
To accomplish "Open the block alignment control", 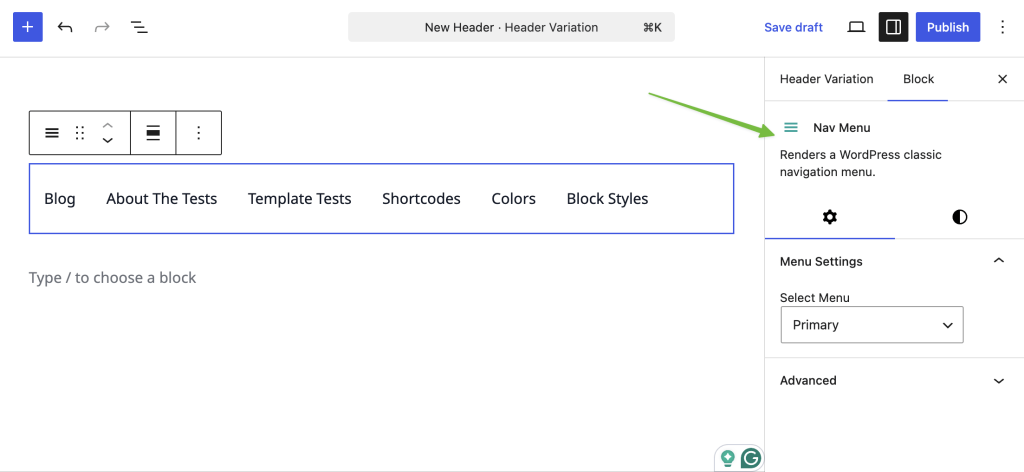I will [153, 133].
